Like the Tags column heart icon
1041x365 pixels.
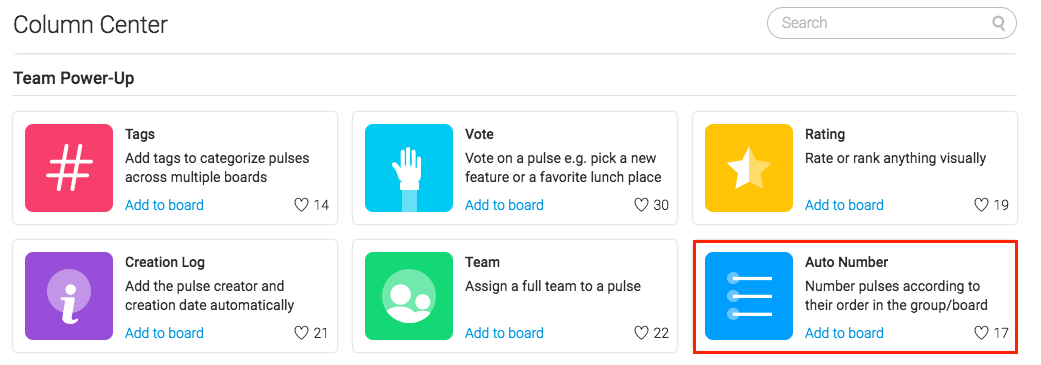tap(301, 205)
